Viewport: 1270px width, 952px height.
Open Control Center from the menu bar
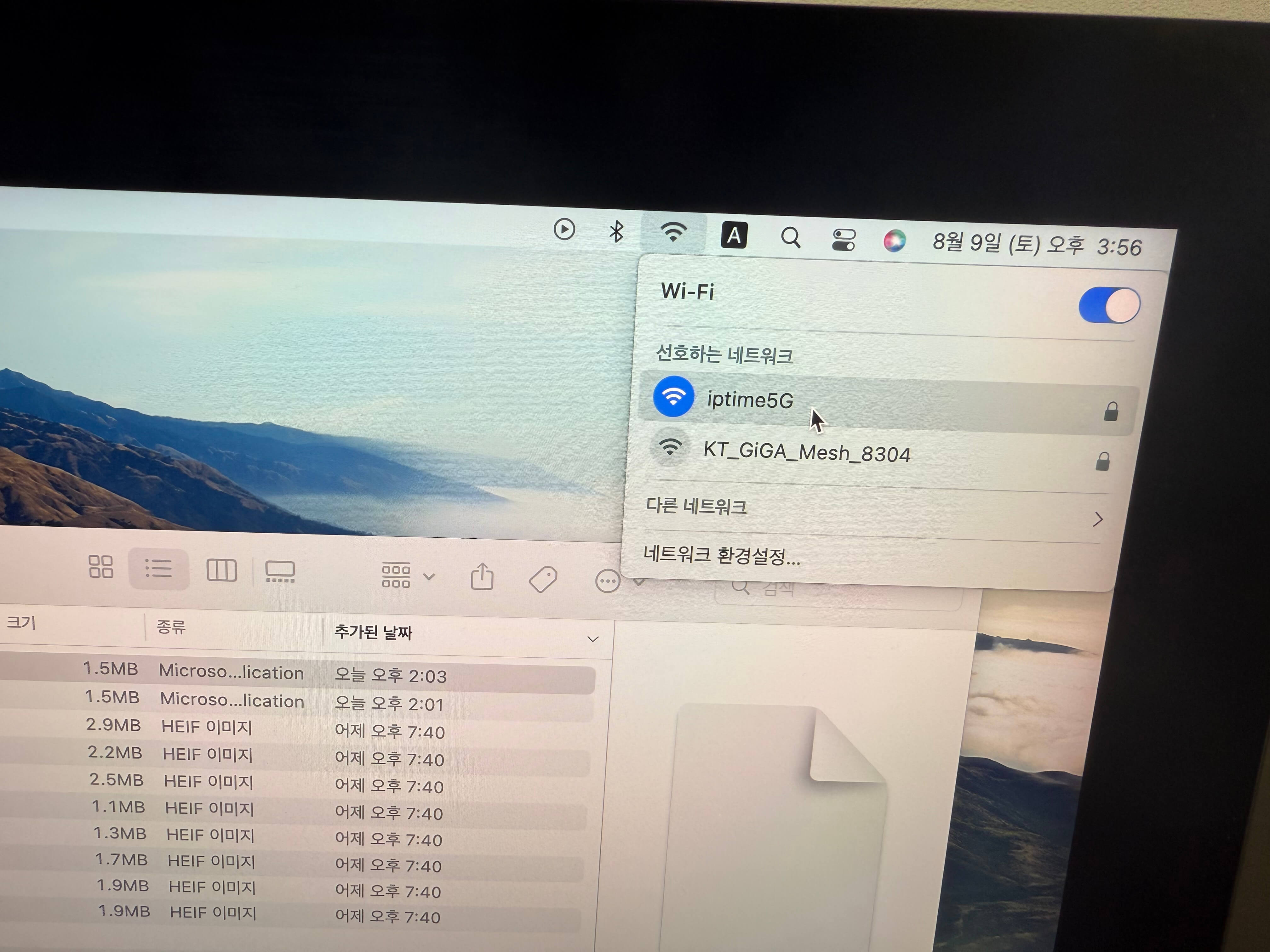[843, 239]
